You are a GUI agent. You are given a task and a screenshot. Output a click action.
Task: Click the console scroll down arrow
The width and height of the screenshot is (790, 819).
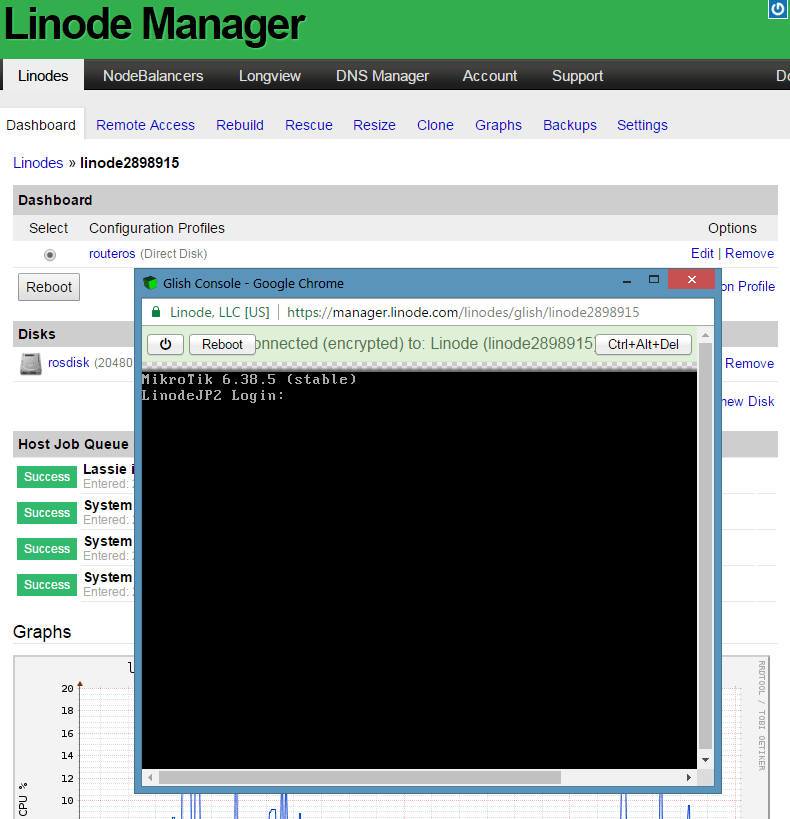(705, 761)
